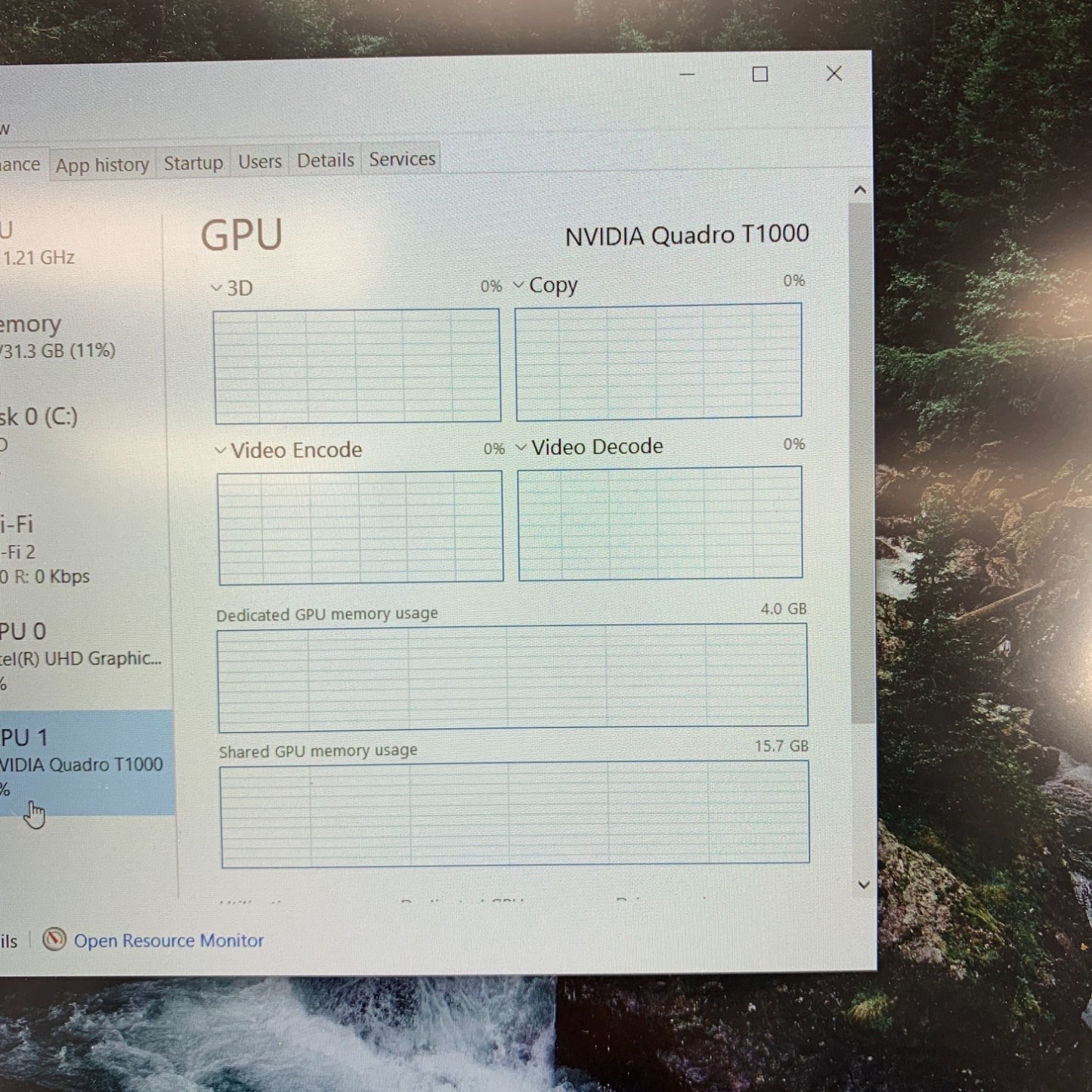Open the App history tab

click(x=102, y=165)
